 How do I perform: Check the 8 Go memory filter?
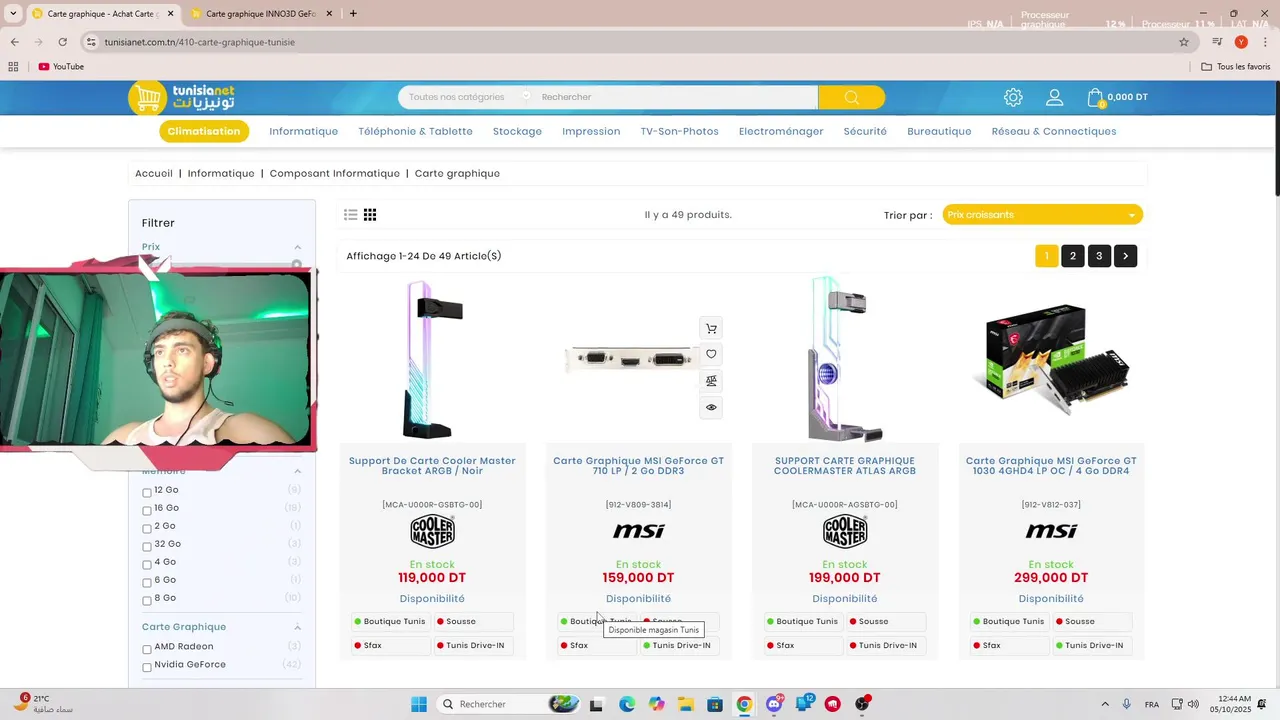(147, 600)
